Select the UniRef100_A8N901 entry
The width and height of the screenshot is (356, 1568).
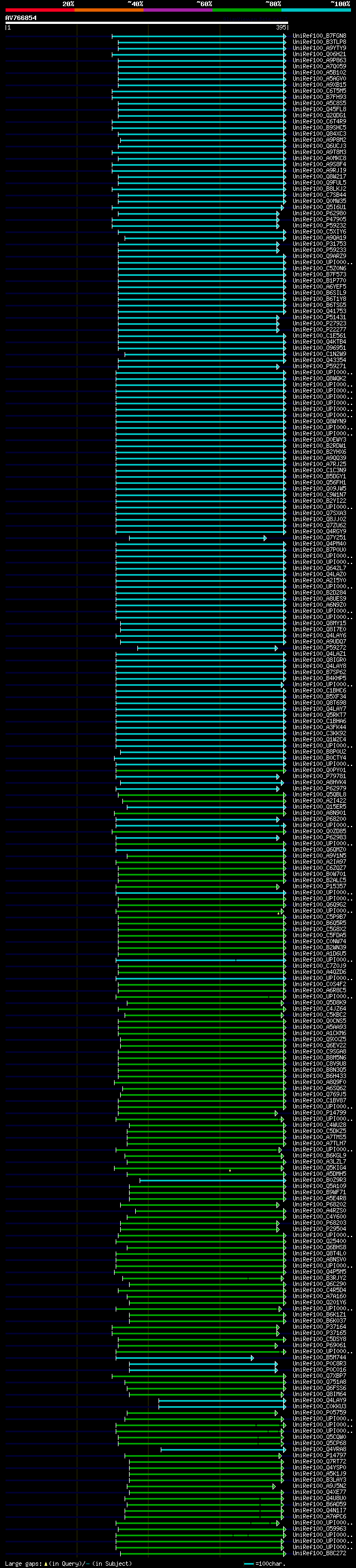pos(319,813)
